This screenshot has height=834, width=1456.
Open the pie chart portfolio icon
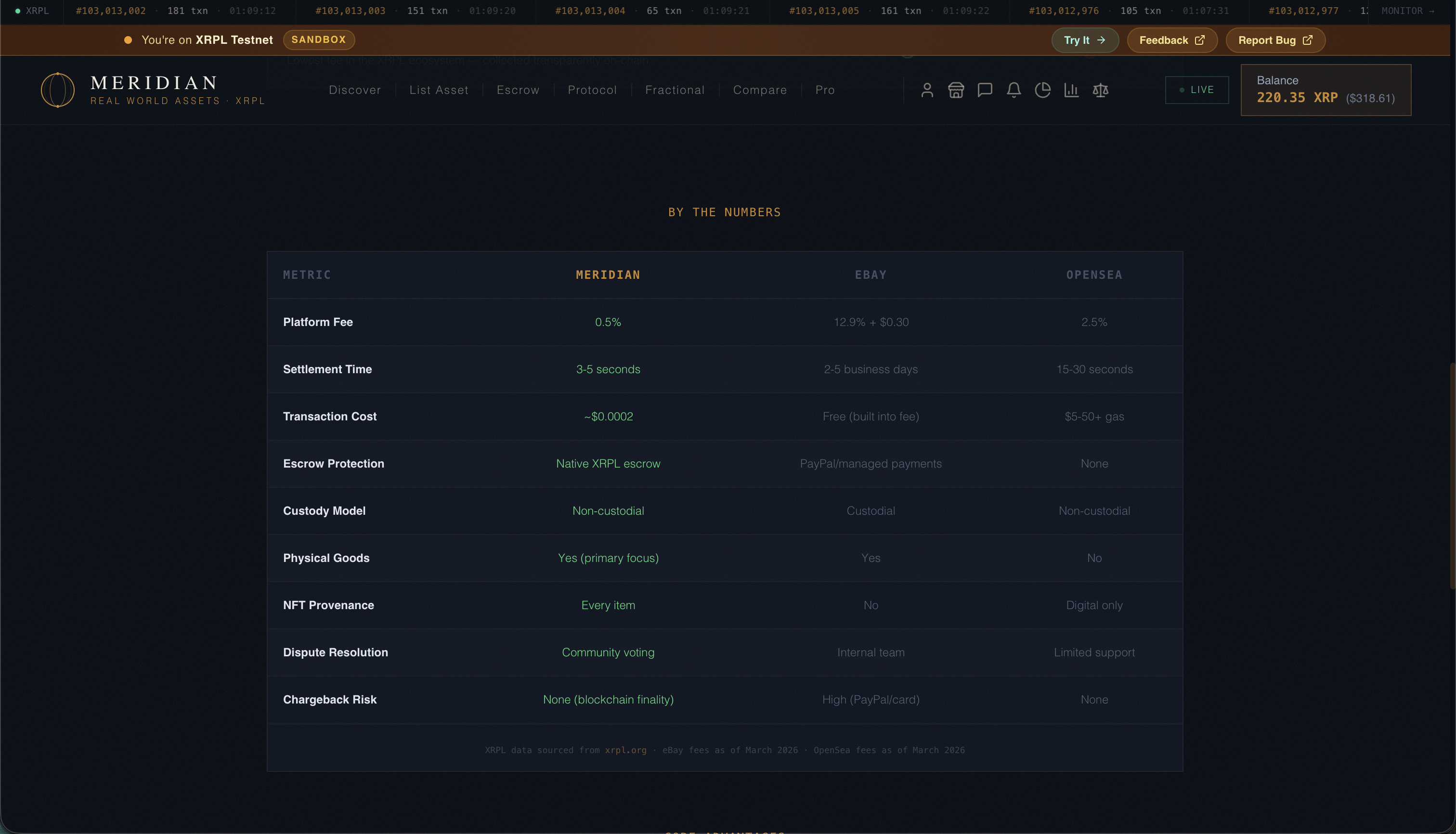click(1043, 90)
